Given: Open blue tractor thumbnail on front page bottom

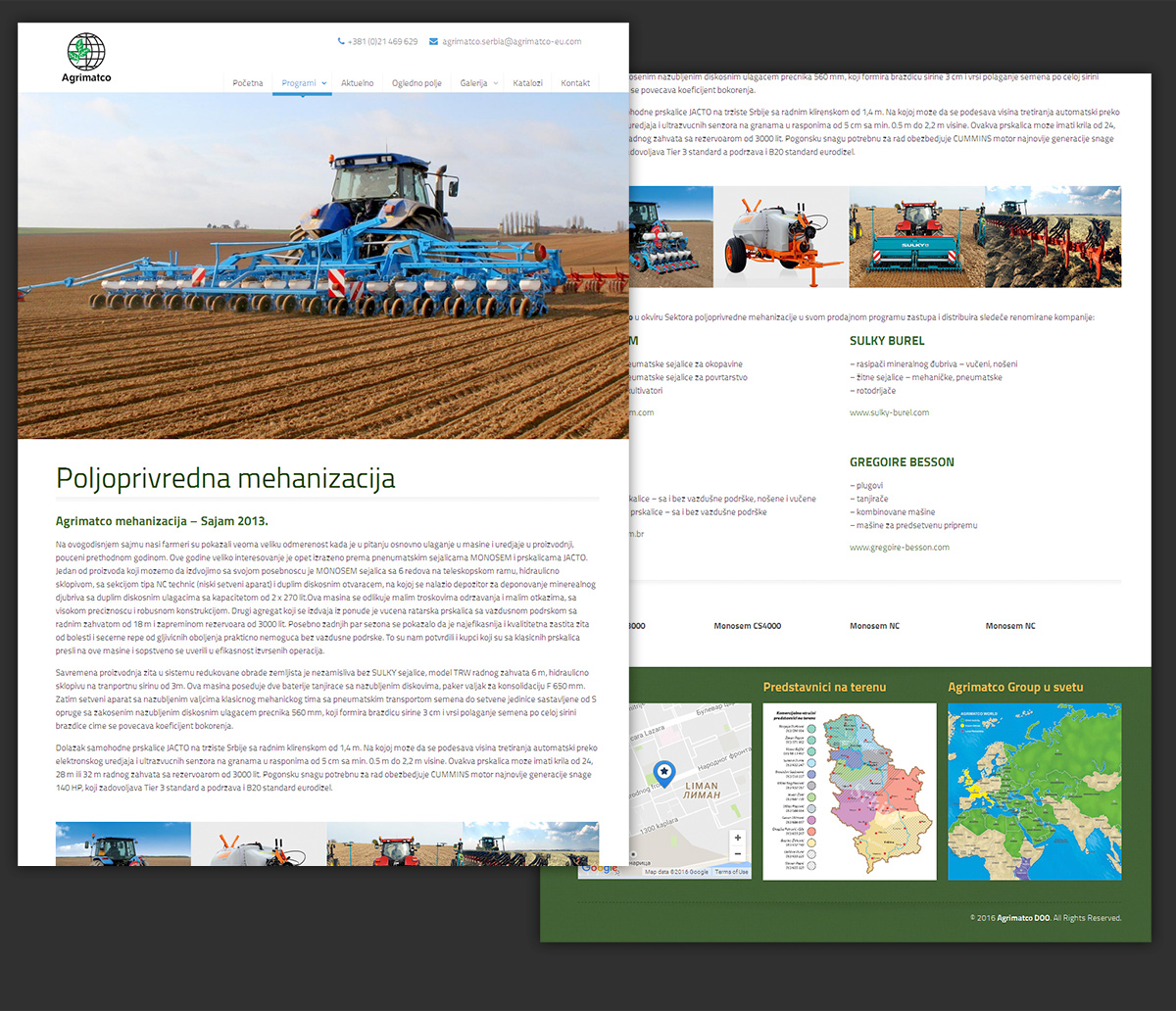Looking at the screenshot, I should (123, 843).
